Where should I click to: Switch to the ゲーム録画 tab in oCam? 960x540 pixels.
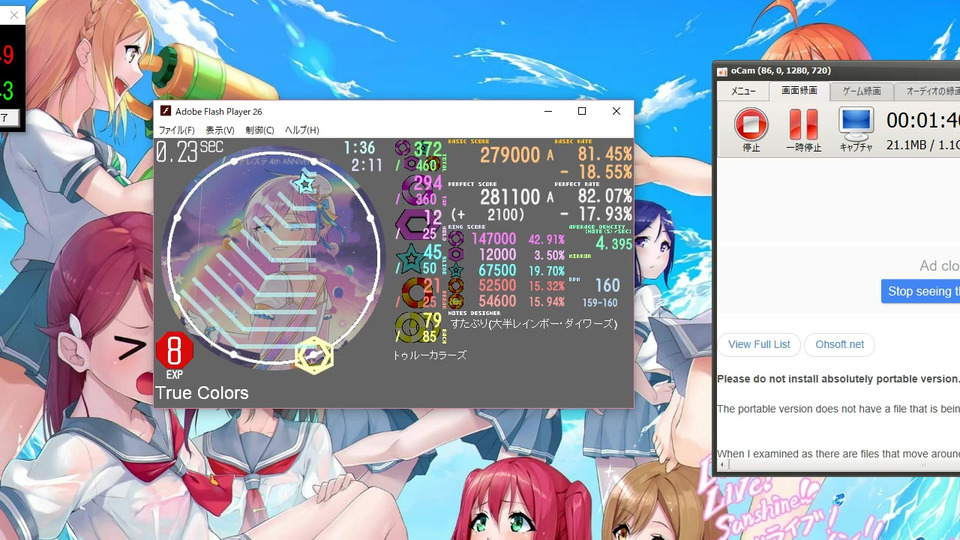861,91
